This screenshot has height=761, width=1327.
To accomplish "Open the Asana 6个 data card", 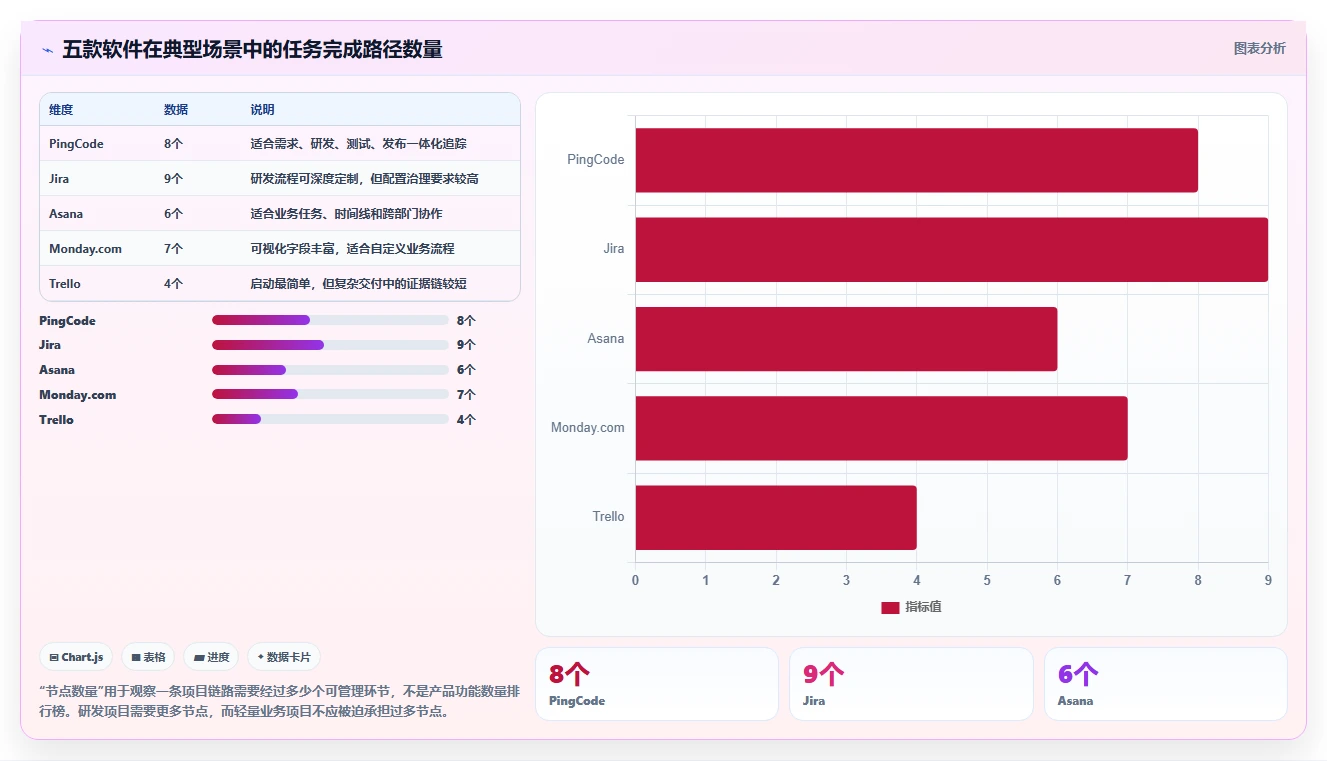I will [1166, 684].
